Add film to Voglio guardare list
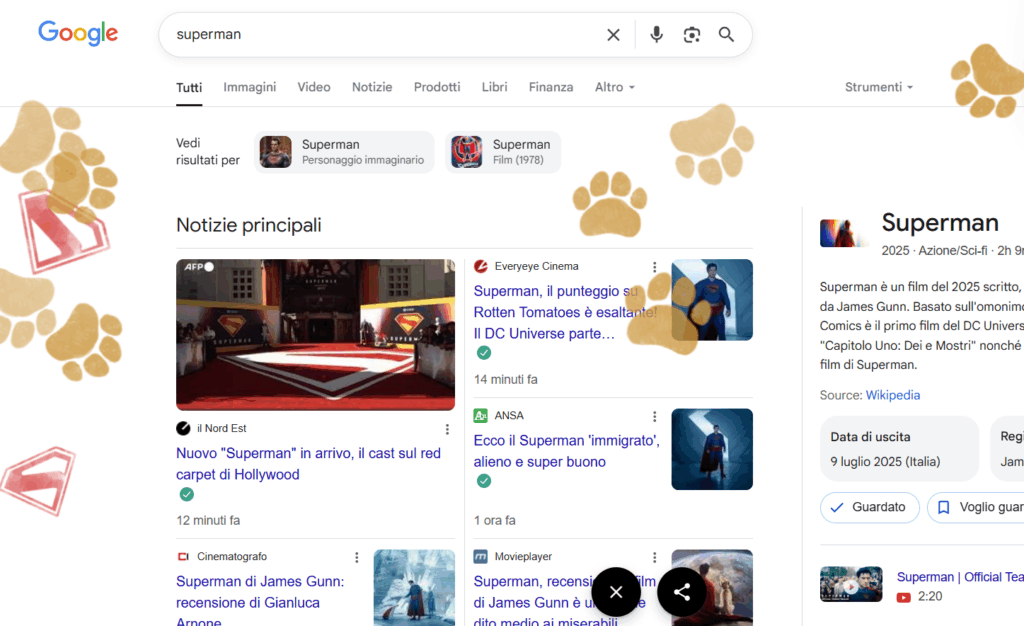1024x626 pixels. tap(976, 507)
